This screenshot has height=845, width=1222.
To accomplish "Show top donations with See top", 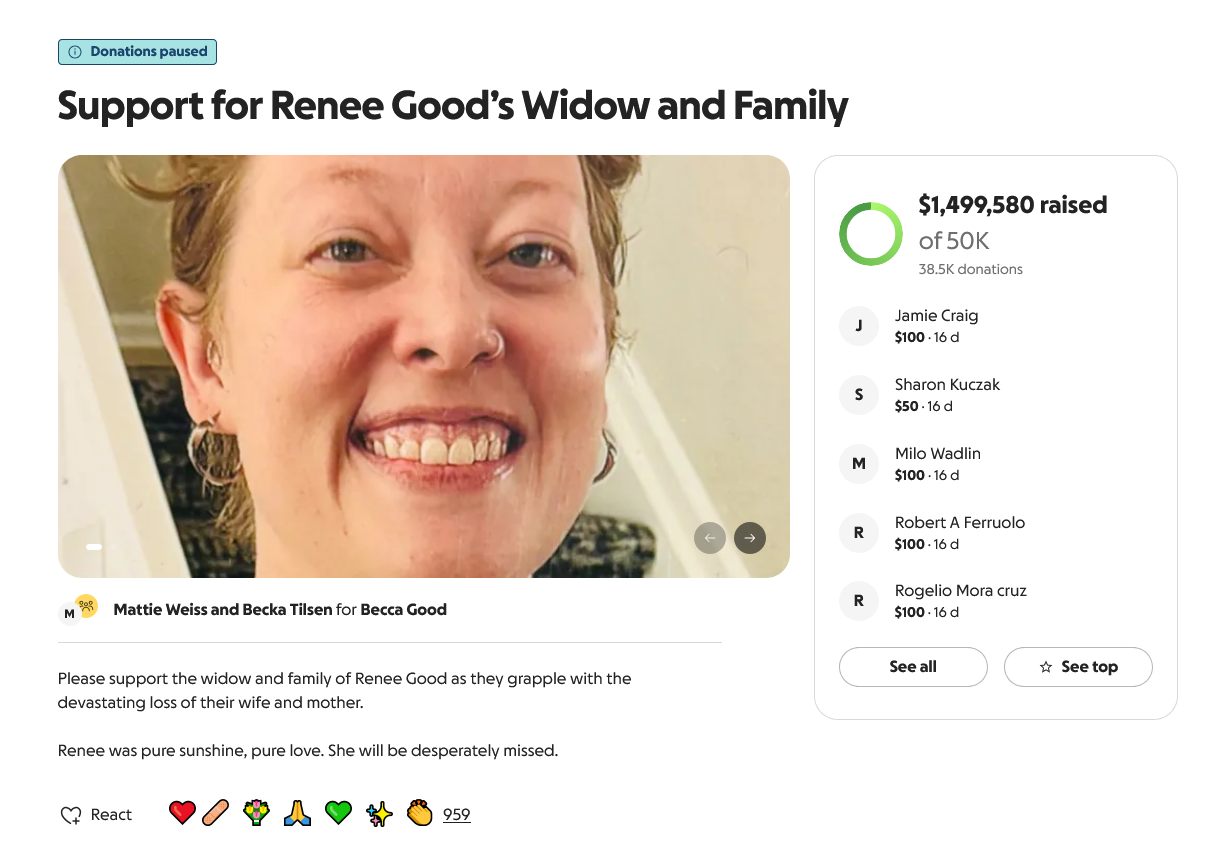I will pyautogui.click(x=1078, y=667).
